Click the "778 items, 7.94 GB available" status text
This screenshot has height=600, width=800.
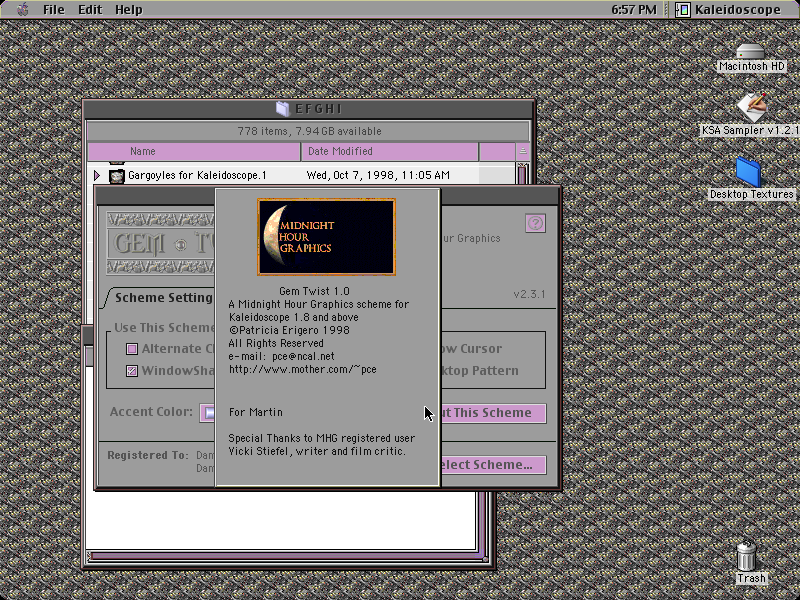[309, 131]
